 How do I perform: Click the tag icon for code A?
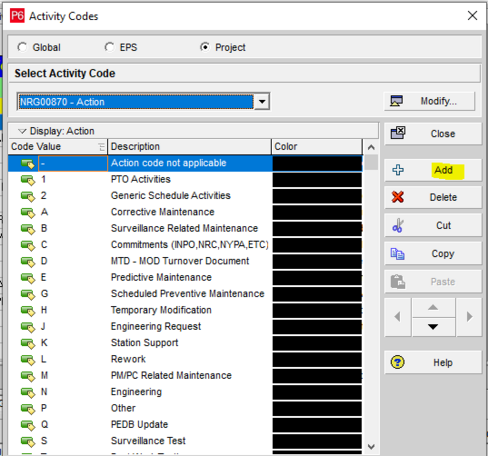pyautogui.click(x=28, y=213)
